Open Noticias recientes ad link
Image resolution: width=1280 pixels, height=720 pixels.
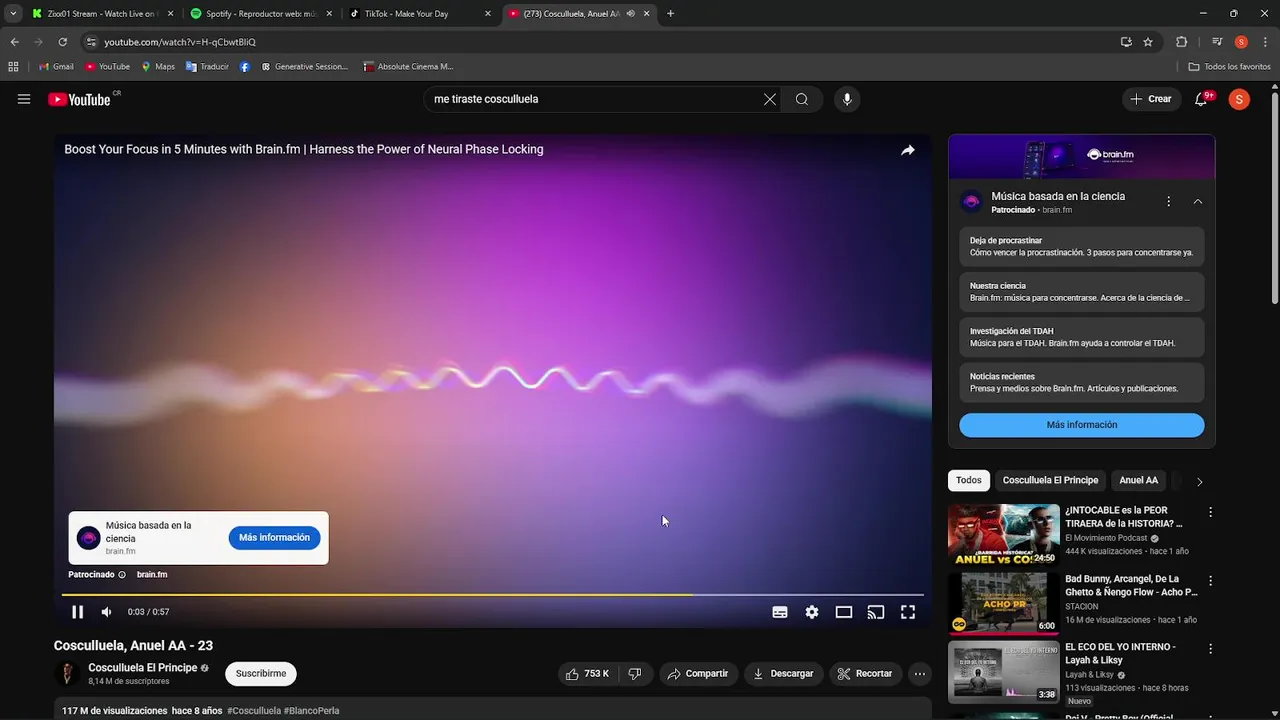[x=1082, y=382]
